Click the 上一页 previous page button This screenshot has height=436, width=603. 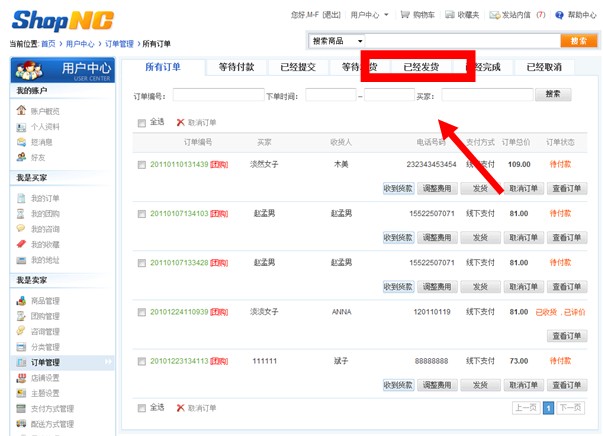coord(526,408)
